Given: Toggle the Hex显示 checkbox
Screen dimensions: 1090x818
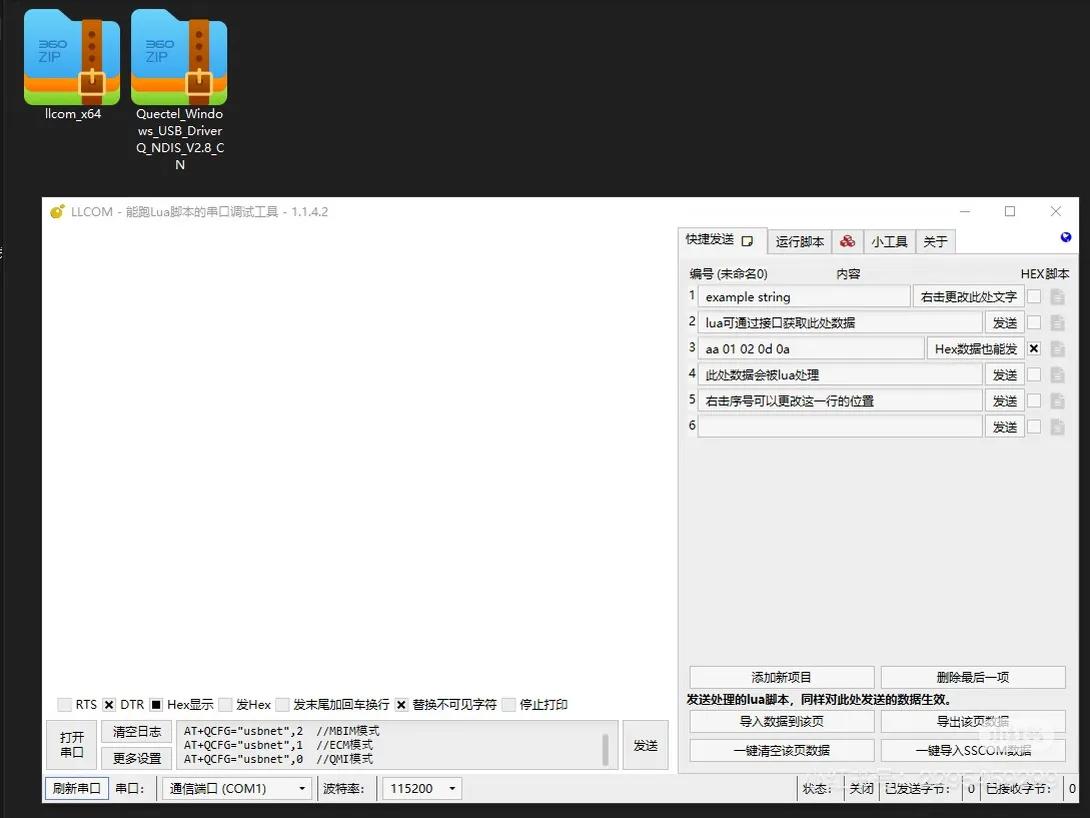Looking at the screenshot, I should click(x=156, y=705).
